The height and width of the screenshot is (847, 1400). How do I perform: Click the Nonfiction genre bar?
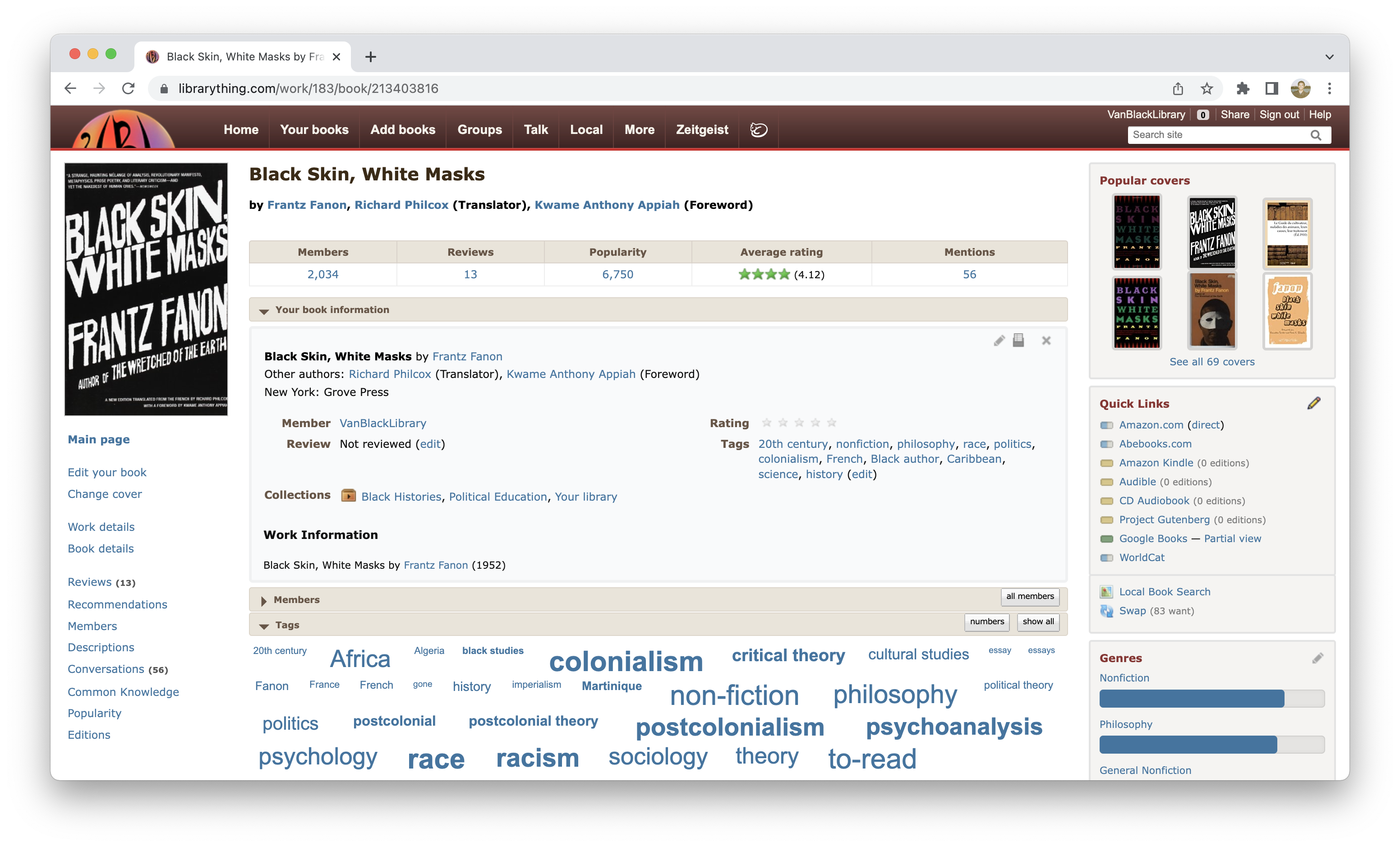[x=1211, y=699]
